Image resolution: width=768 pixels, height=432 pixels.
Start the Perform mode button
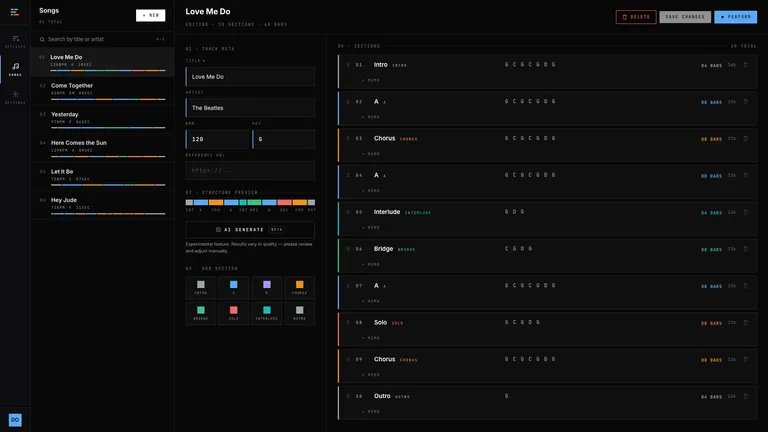735,17
